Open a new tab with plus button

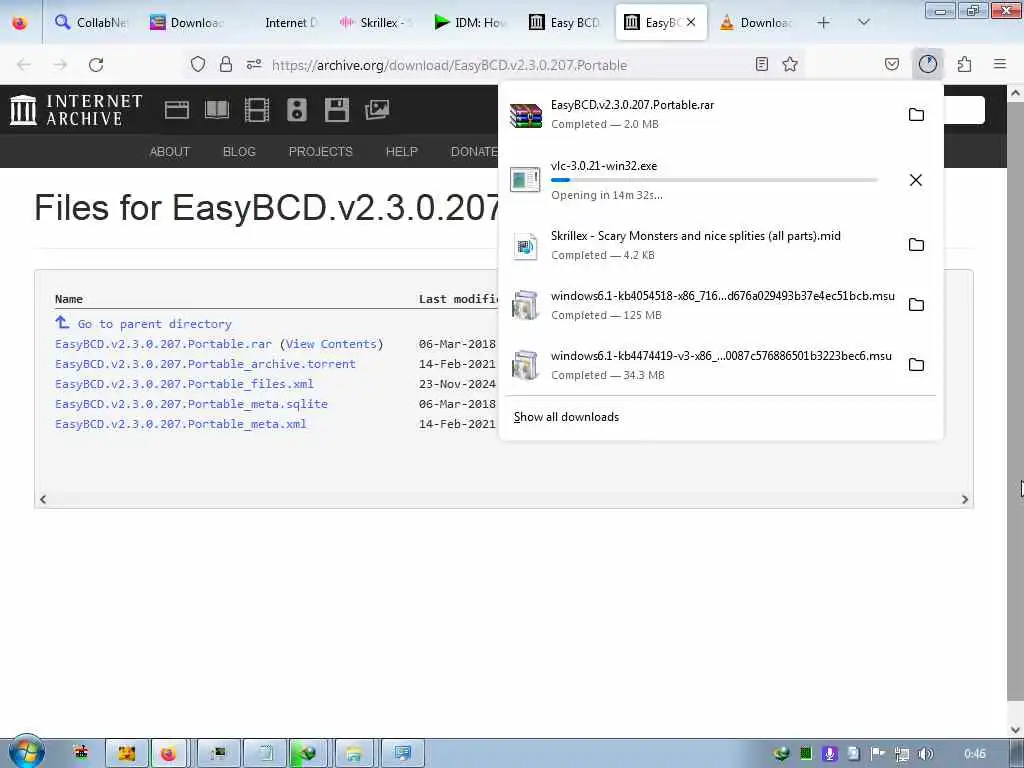click(824, 22)
